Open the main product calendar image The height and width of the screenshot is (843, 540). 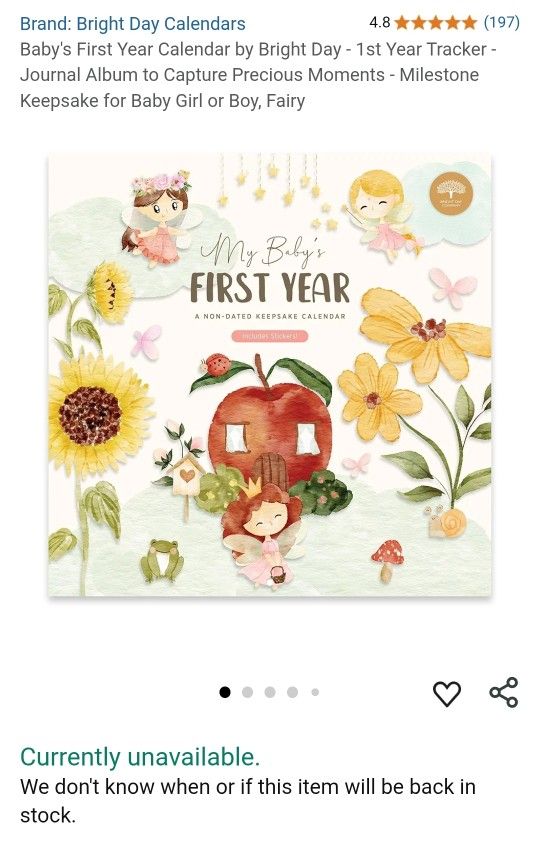[x=270, y=375]
